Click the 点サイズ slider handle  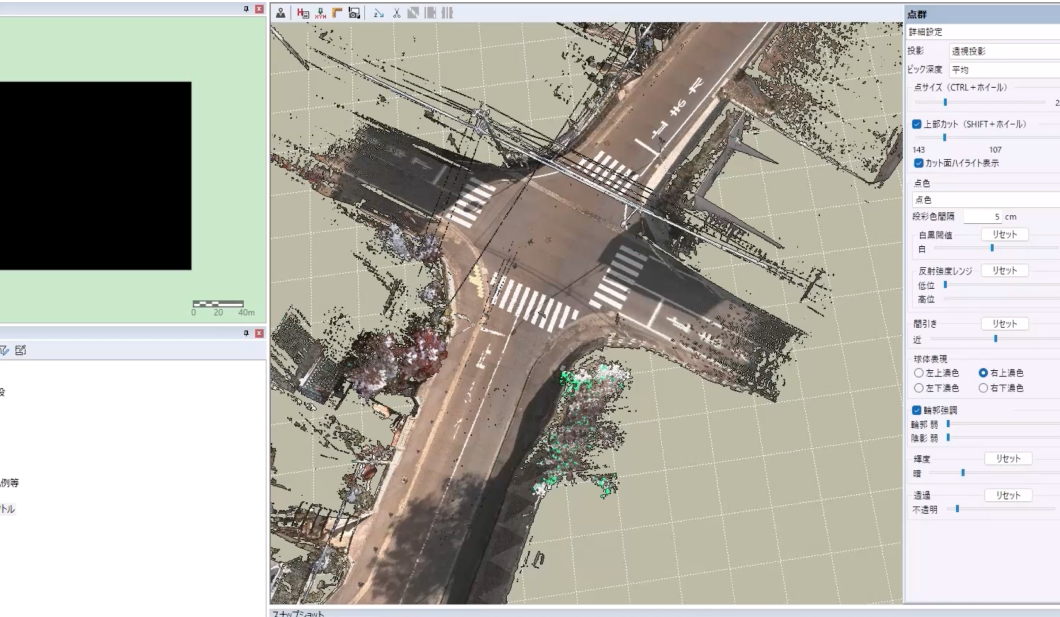945,102
